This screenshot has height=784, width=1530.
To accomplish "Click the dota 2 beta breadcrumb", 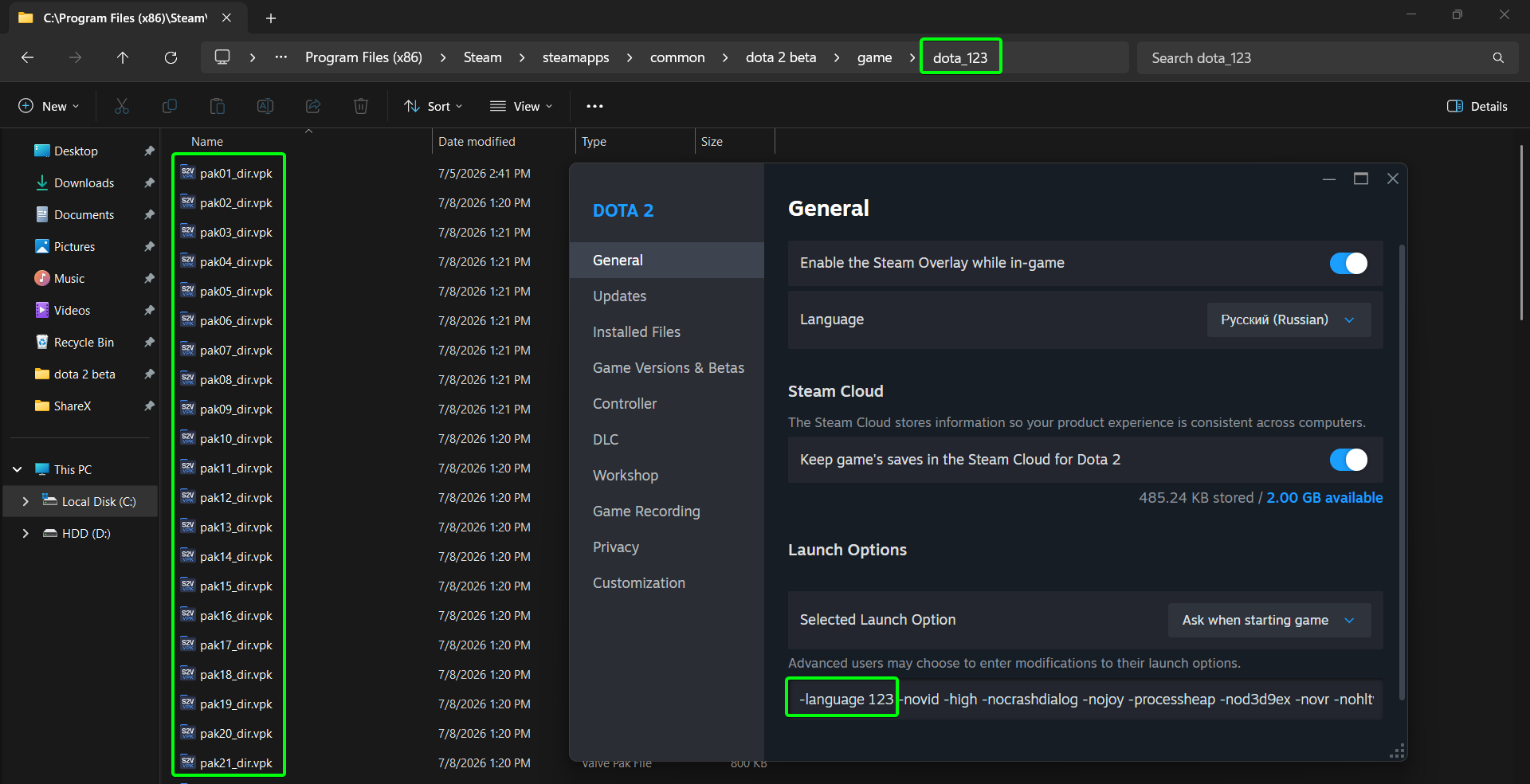I will (x=781, y=57).
